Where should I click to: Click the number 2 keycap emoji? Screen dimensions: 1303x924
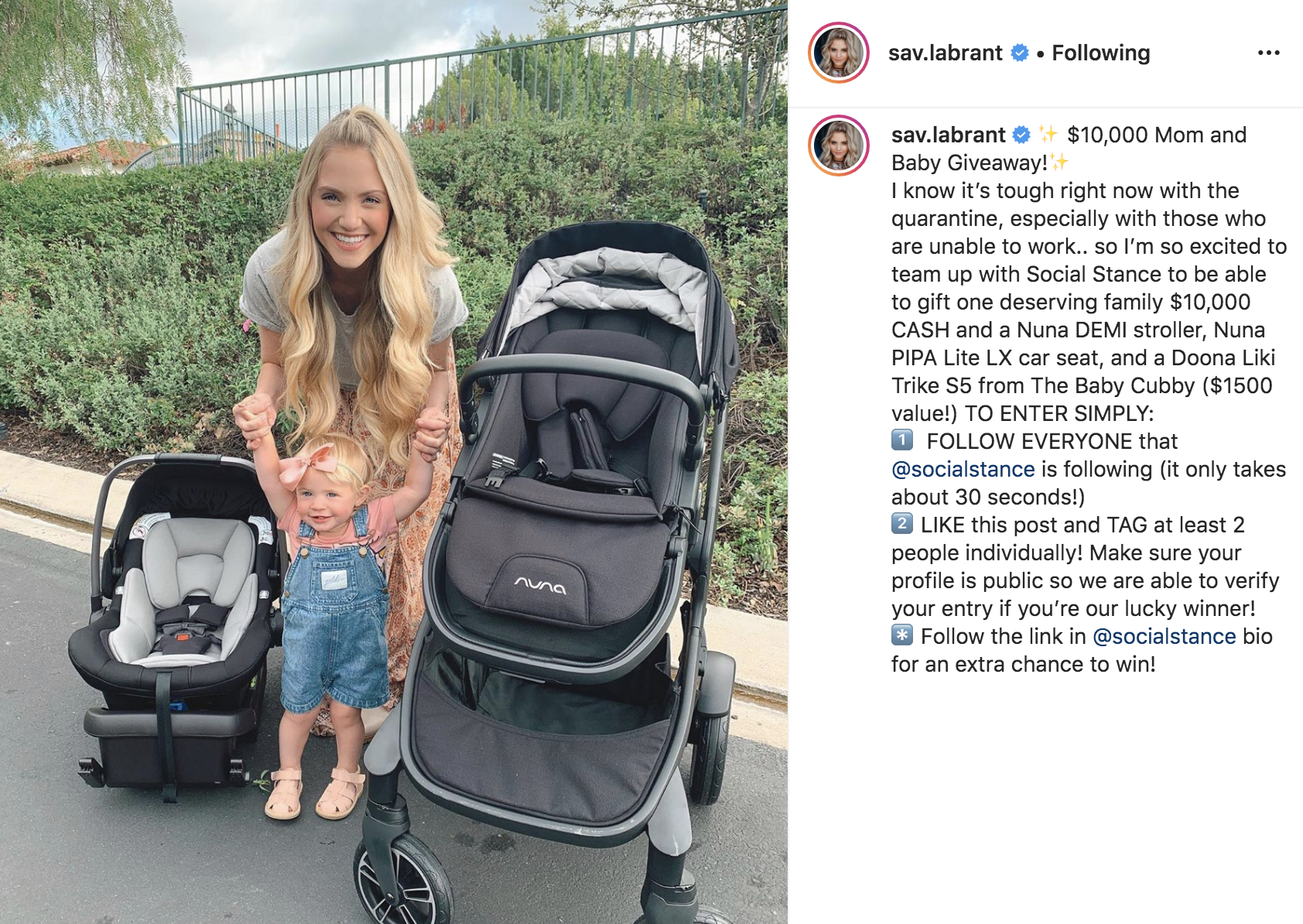[902, 524]
